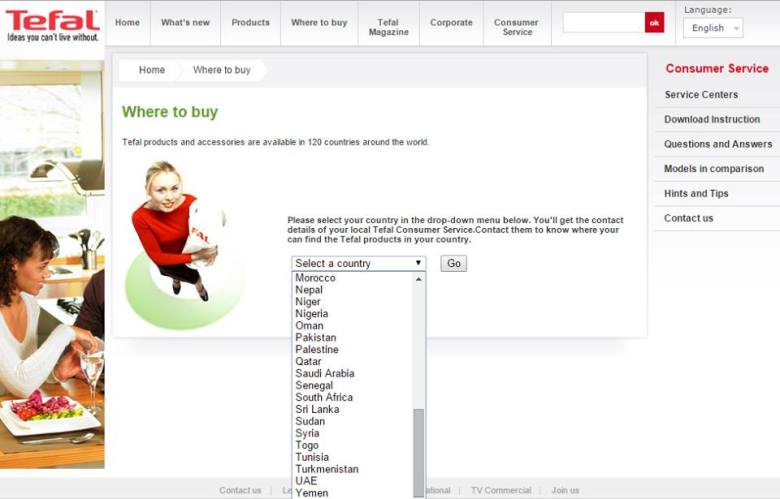Screen dimensions: 780x499
Task: Collapse the Select a country dropdown
Action: [359, 263]
